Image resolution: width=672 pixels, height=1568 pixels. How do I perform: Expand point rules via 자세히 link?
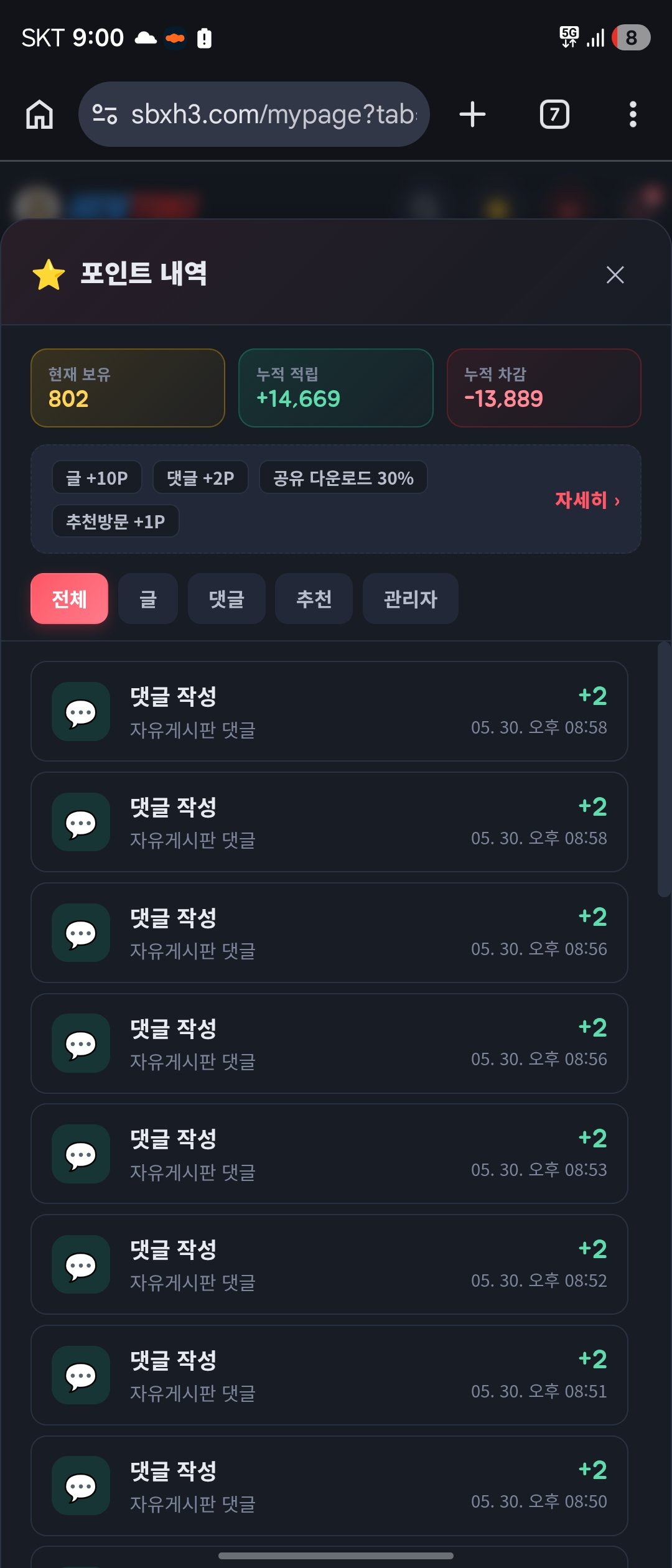coord(587,500)
